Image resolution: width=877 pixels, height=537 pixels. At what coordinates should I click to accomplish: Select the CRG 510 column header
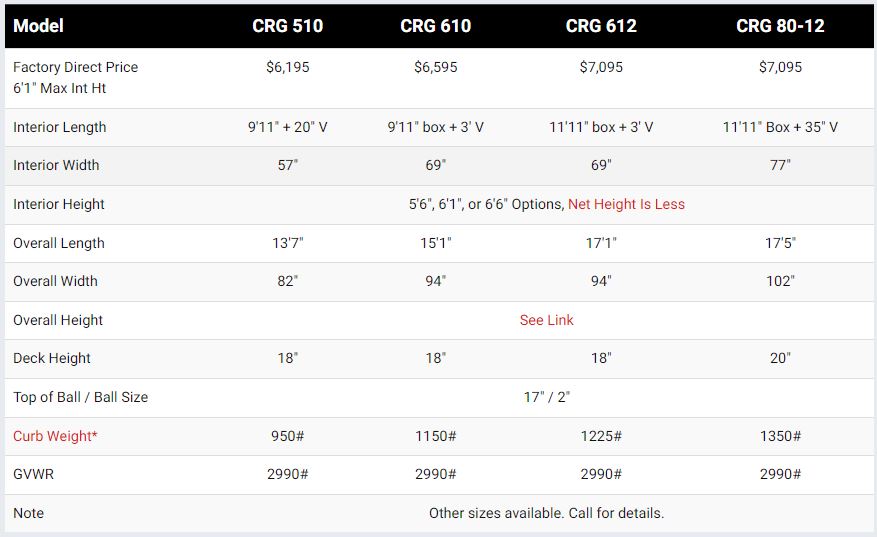point(287,26)
